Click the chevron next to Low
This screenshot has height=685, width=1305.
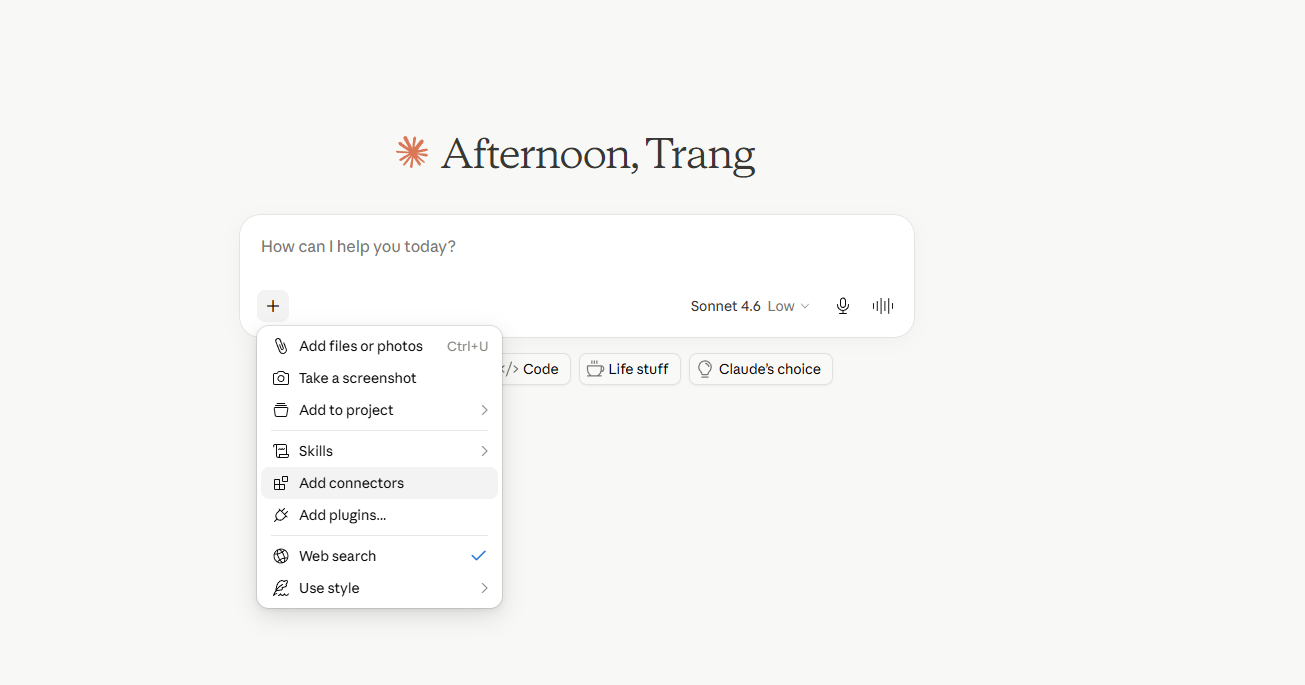pos(805,307)
